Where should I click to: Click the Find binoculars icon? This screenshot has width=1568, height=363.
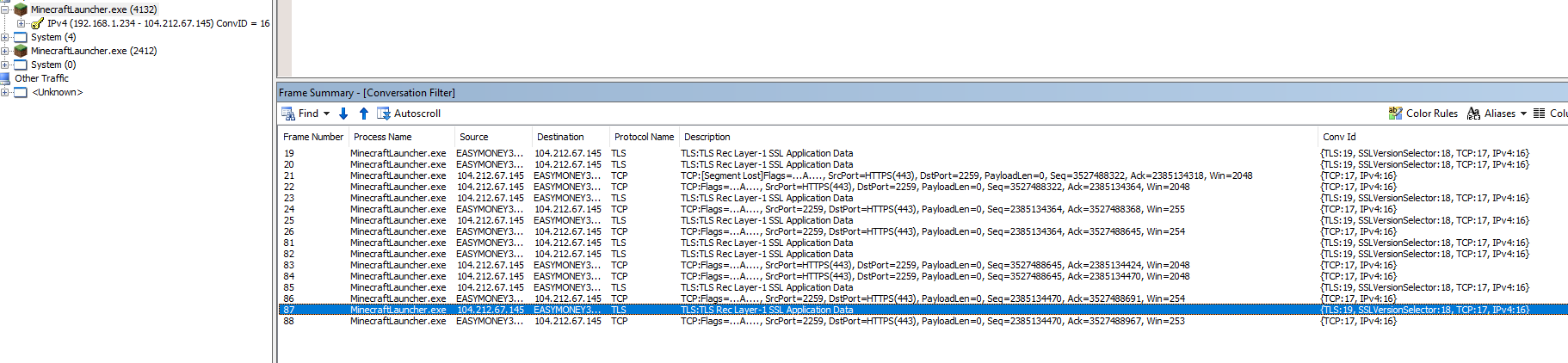pyautogui.click(x=288, y=114)
